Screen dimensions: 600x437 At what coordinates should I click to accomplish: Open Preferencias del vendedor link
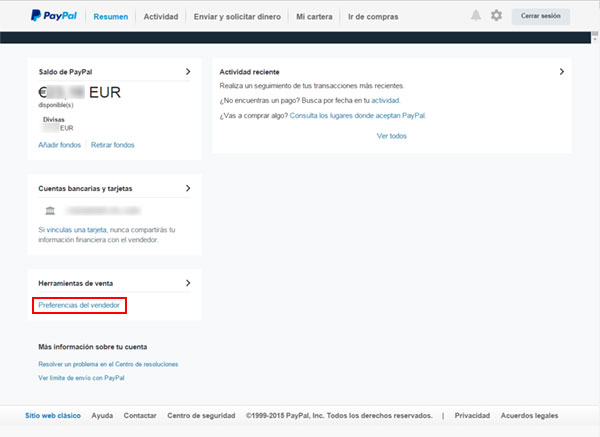79,305
